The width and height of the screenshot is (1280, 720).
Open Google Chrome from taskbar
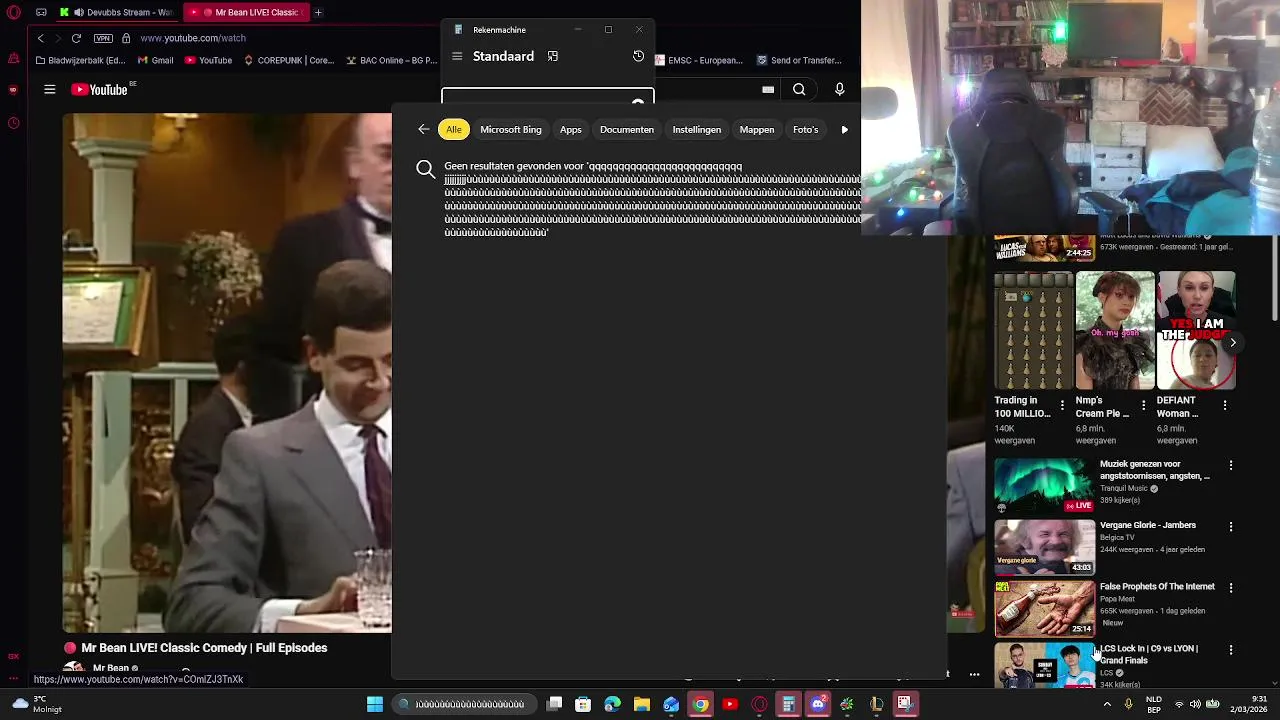(x=700, y=704)
